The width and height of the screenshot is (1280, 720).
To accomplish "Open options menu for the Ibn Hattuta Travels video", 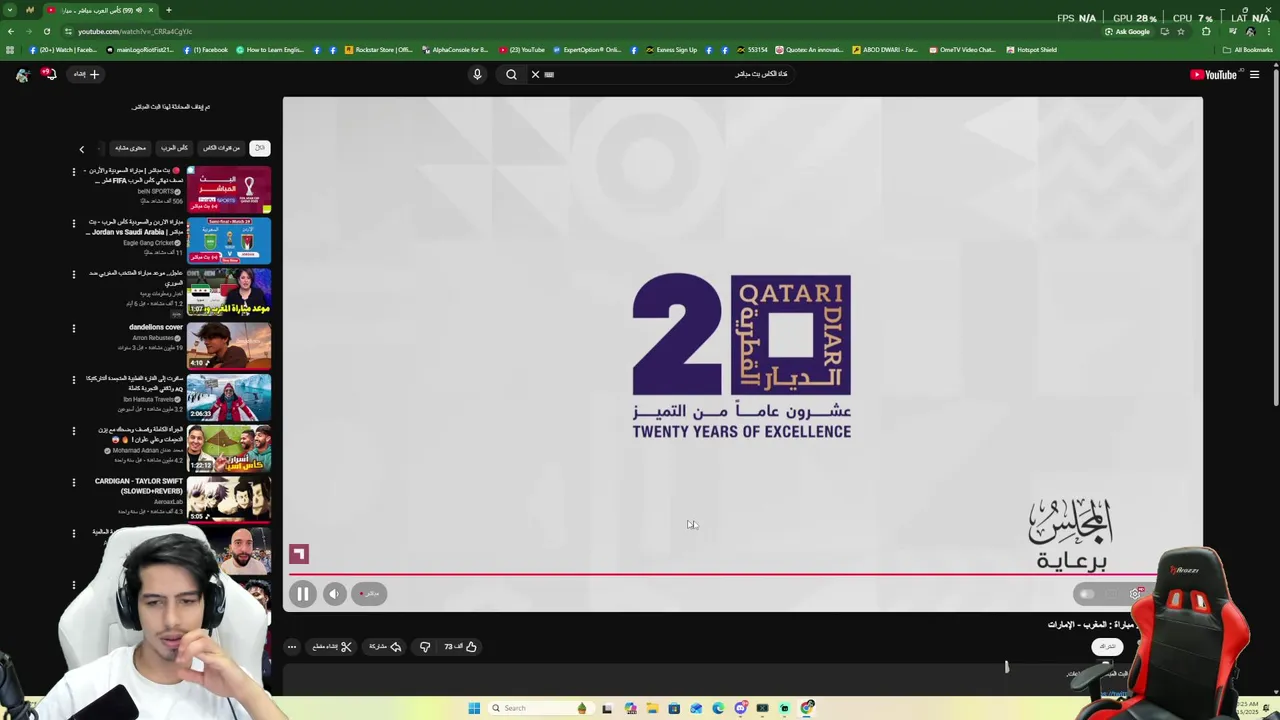I will point(73,380).
